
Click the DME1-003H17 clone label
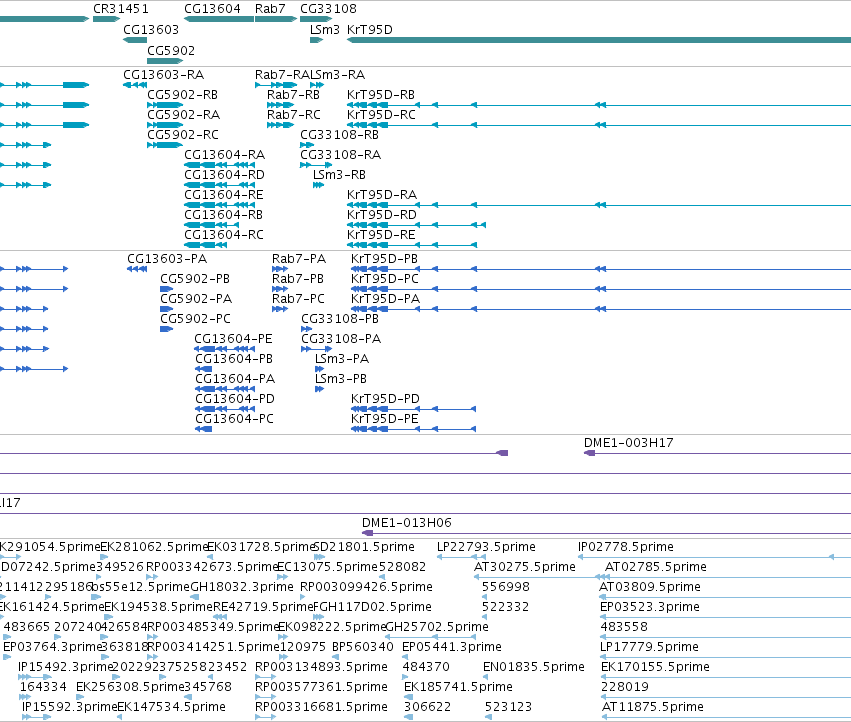628,444
